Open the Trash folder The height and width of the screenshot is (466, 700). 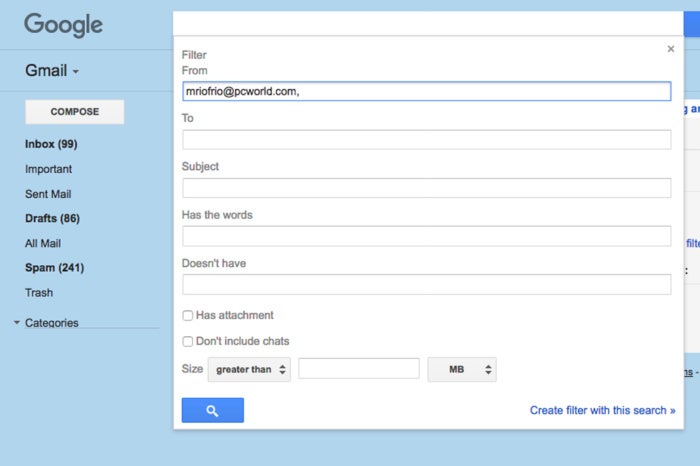pos(39,293)
